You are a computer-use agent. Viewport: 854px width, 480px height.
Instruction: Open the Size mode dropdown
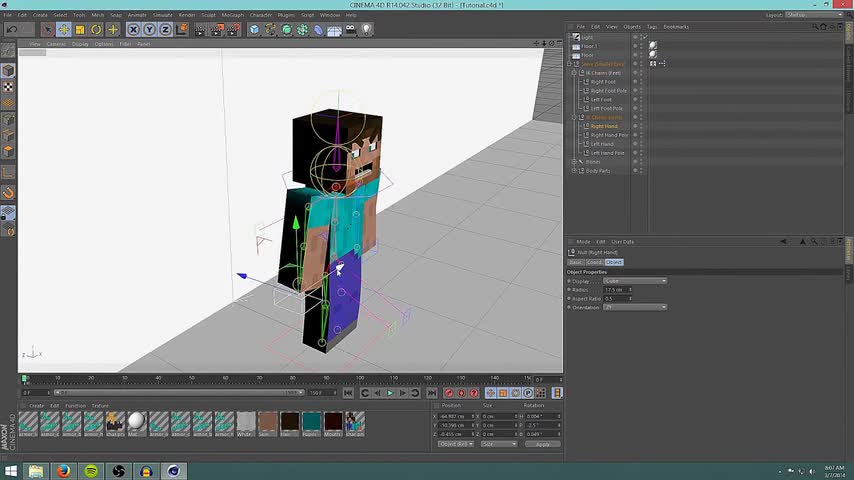tap(499, 444)
